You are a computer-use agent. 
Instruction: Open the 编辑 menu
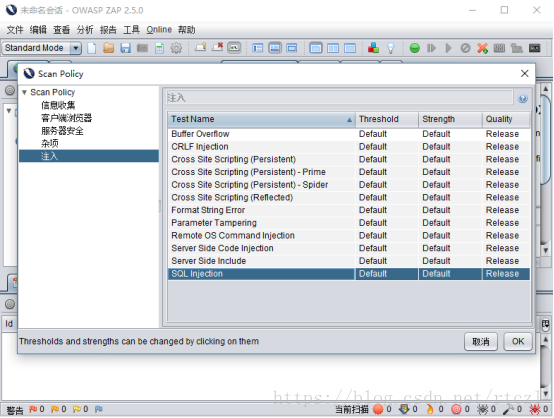coord(38,30)
